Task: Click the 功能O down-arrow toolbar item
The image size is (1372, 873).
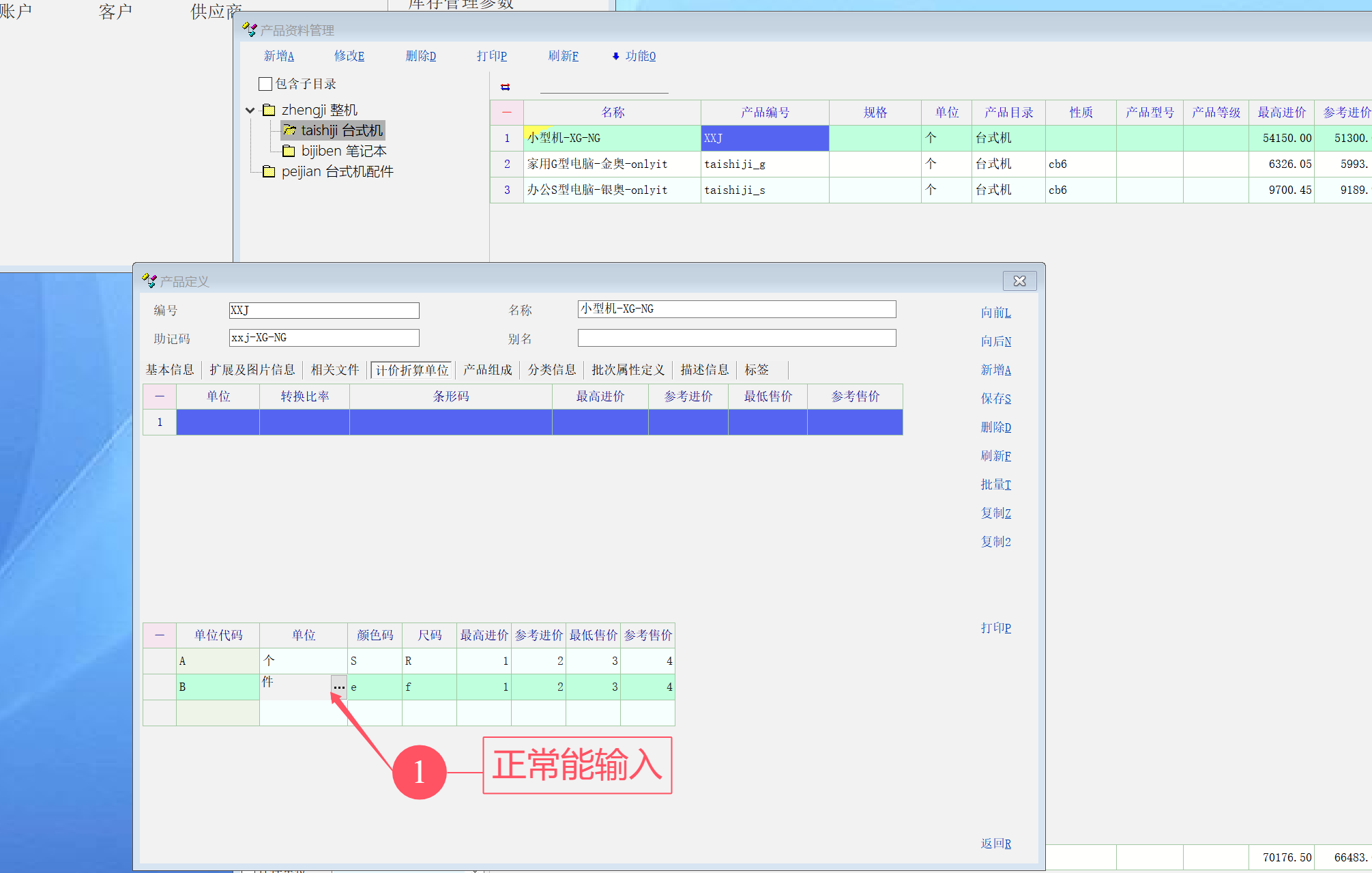Action: (x=634, y=56)
